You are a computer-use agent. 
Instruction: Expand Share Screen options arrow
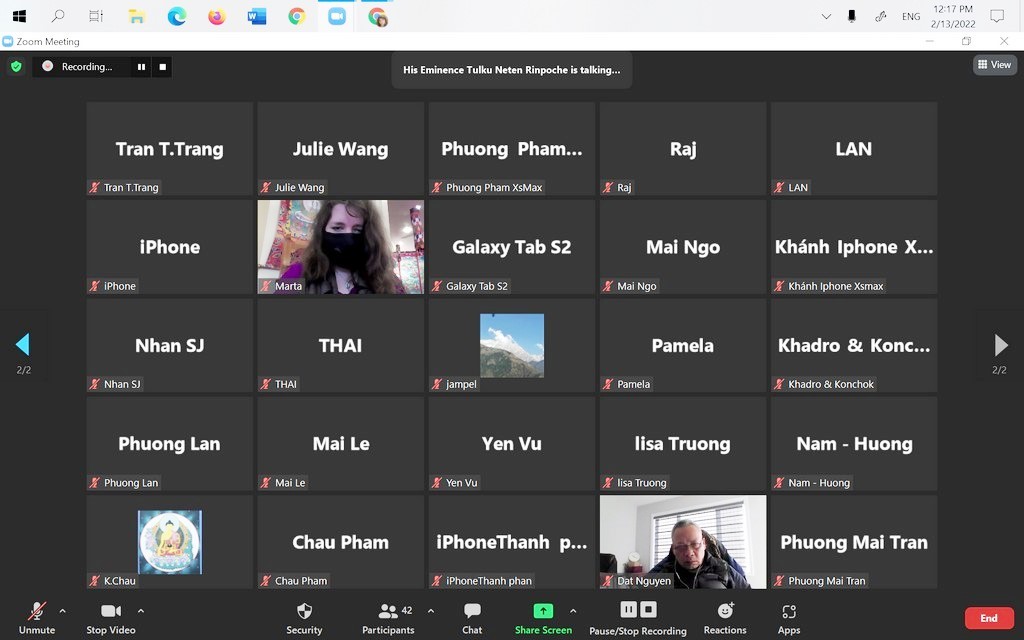tap(573, 611)
